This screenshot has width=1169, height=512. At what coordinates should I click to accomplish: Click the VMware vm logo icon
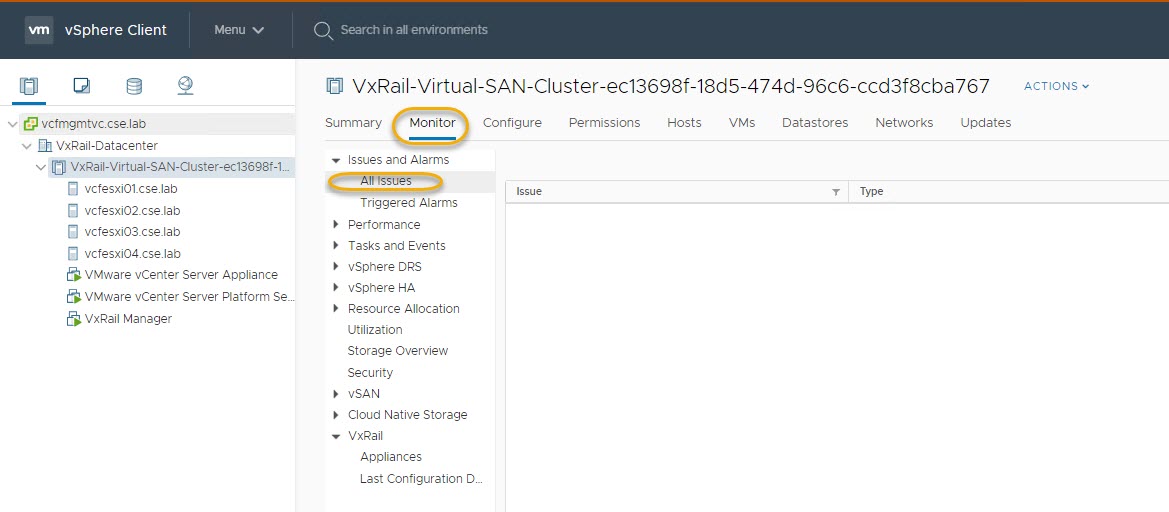pyautogui.click(x=39, y=30)
